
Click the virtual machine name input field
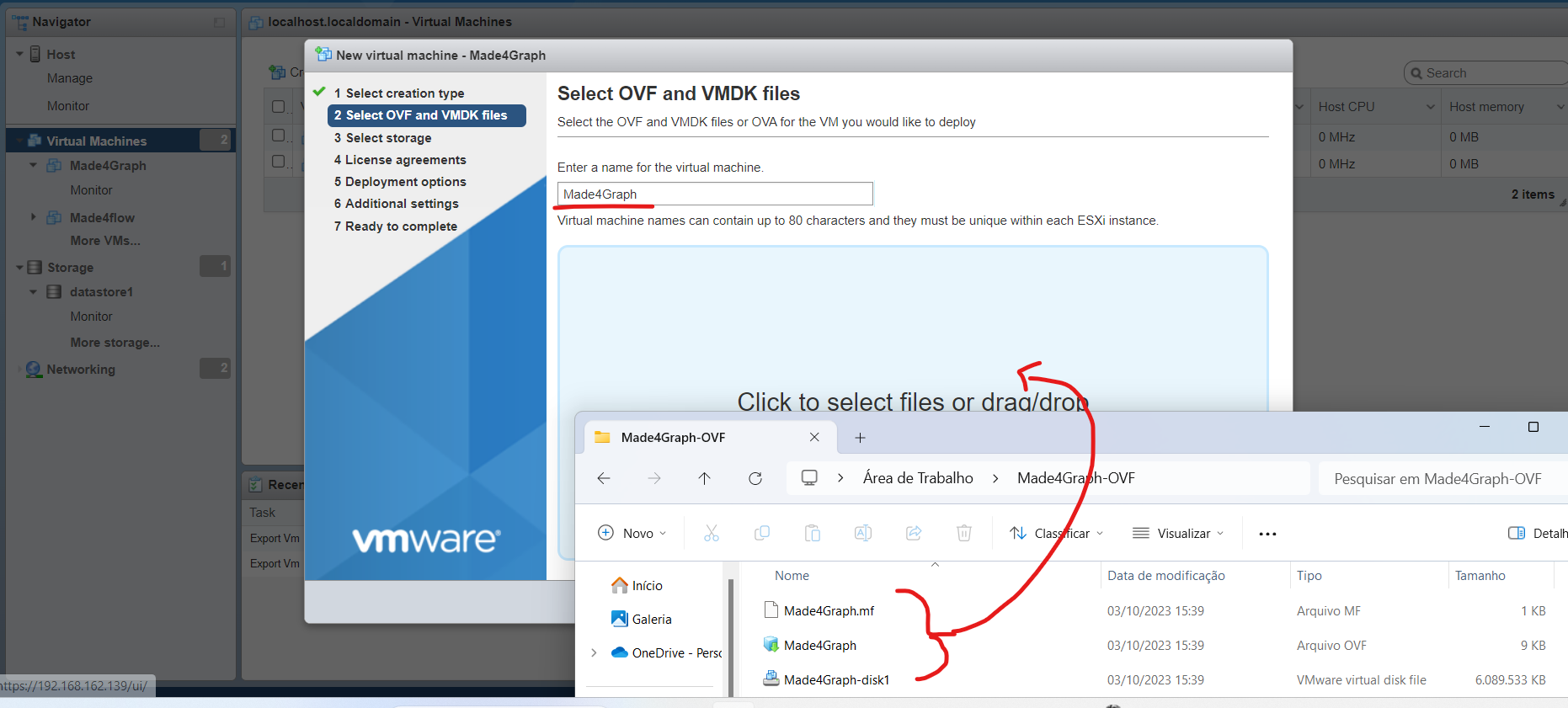[x=714, y=194]
